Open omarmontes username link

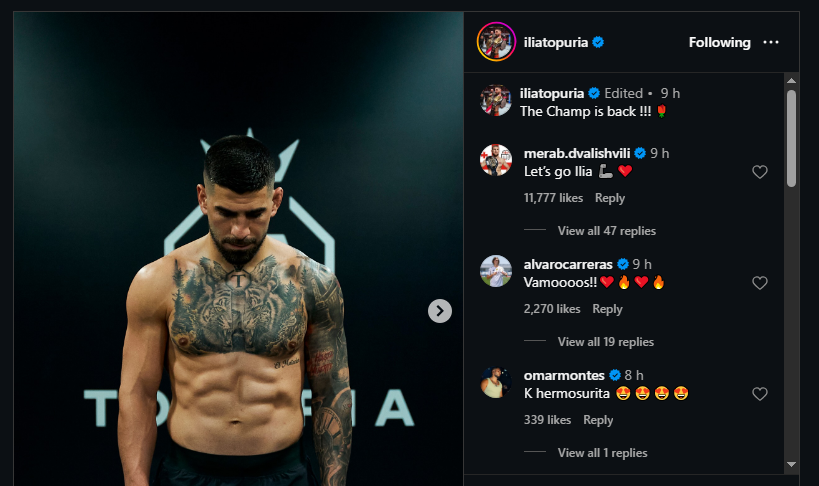pyautogui.click(x=564, y=375)
